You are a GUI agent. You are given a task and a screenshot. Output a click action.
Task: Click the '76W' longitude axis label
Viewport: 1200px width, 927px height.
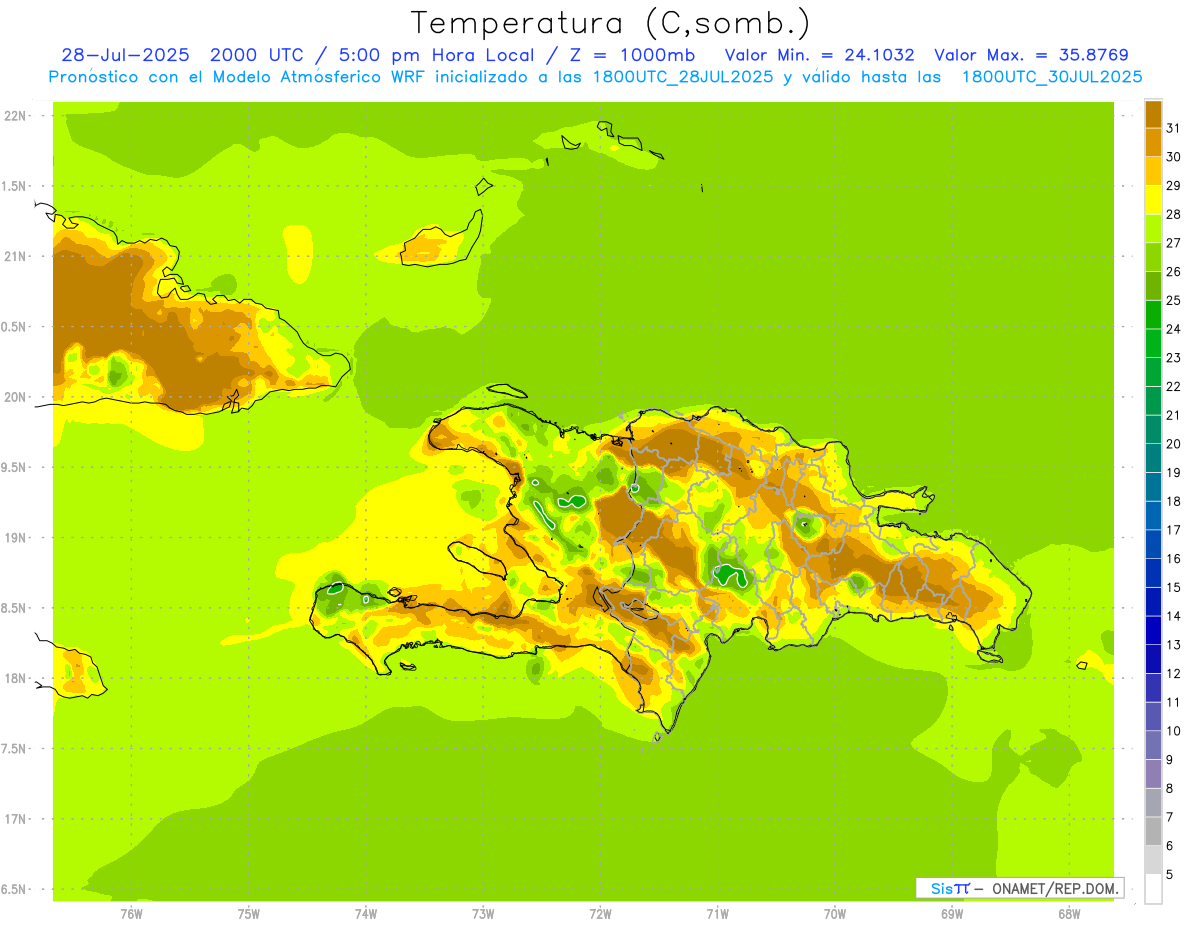[131, 914]
